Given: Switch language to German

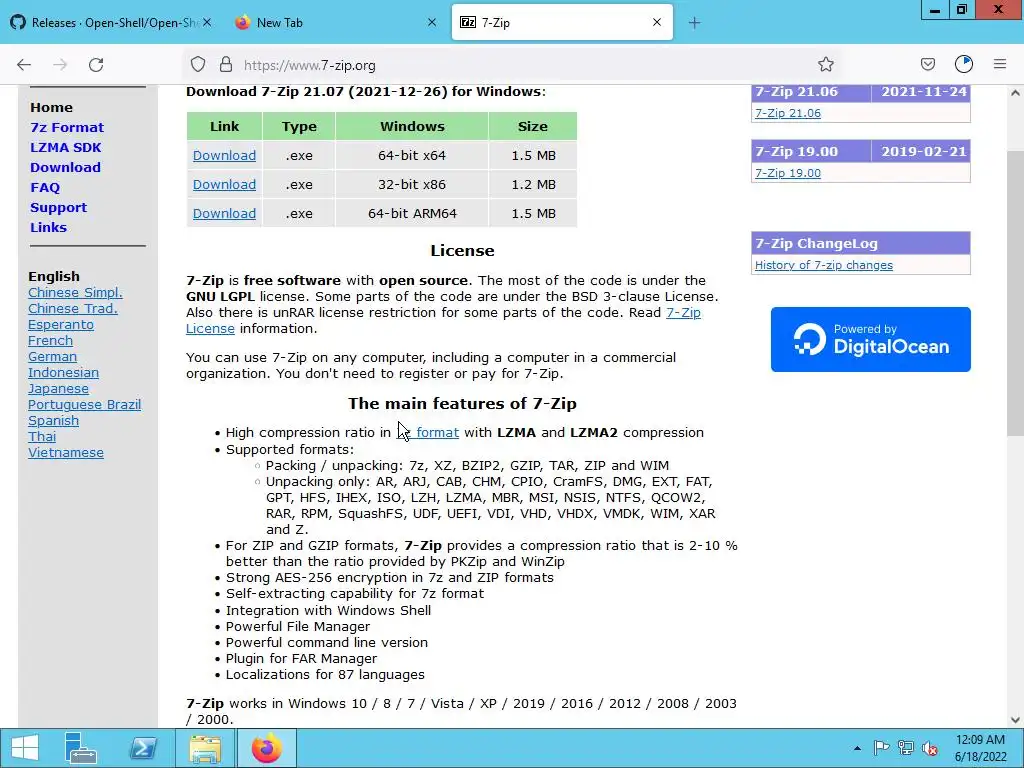Looking at the screenshot, I should click(52, 357).
